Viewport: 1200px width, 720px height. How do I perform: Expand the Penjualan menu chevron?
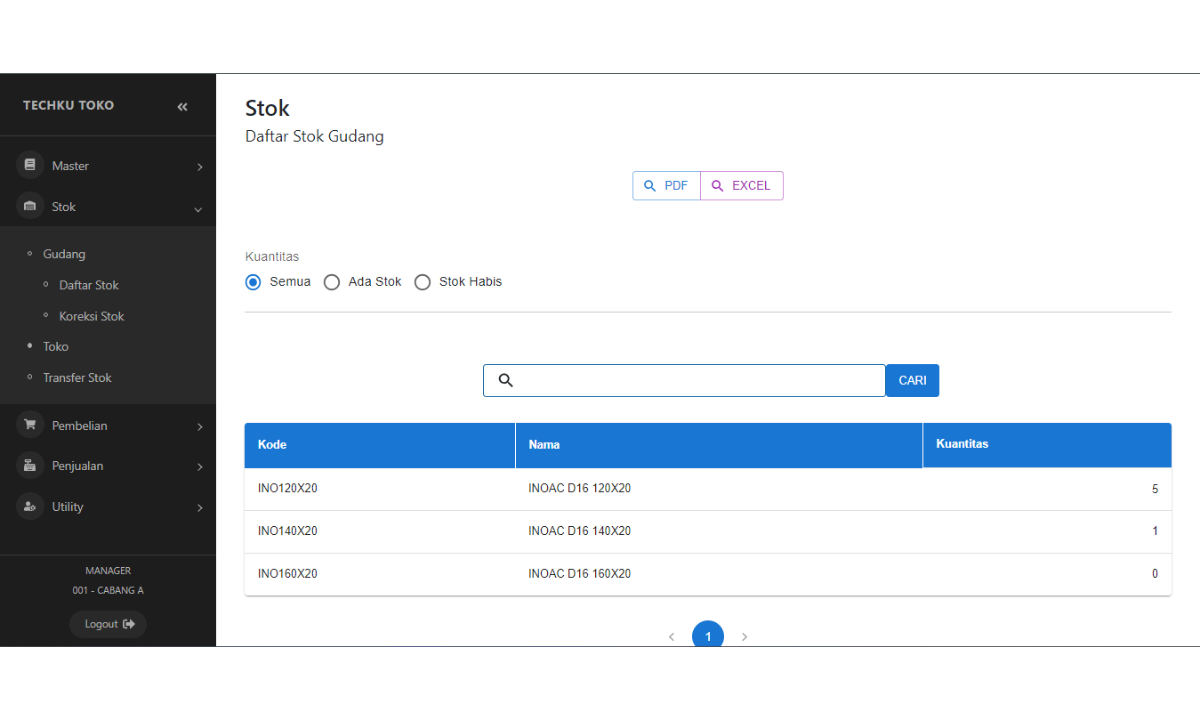click(199, 467)
